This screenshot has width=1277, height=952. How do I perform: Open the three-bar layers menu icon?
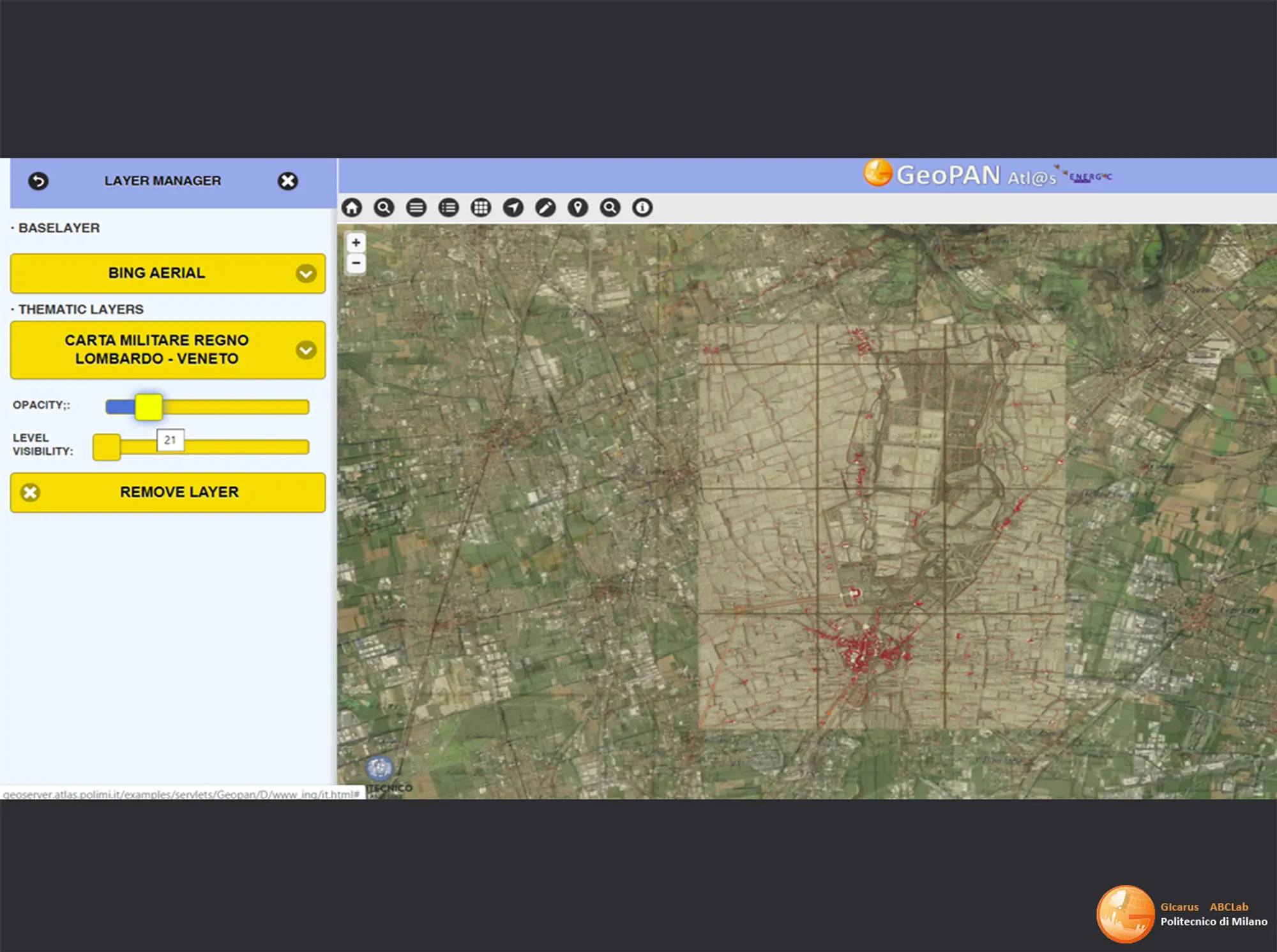416,208
